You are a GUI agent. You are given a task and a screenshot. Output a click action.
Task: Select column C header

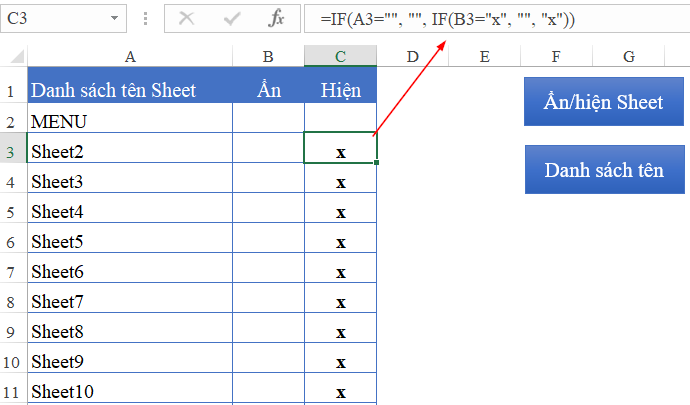[341, 57]
